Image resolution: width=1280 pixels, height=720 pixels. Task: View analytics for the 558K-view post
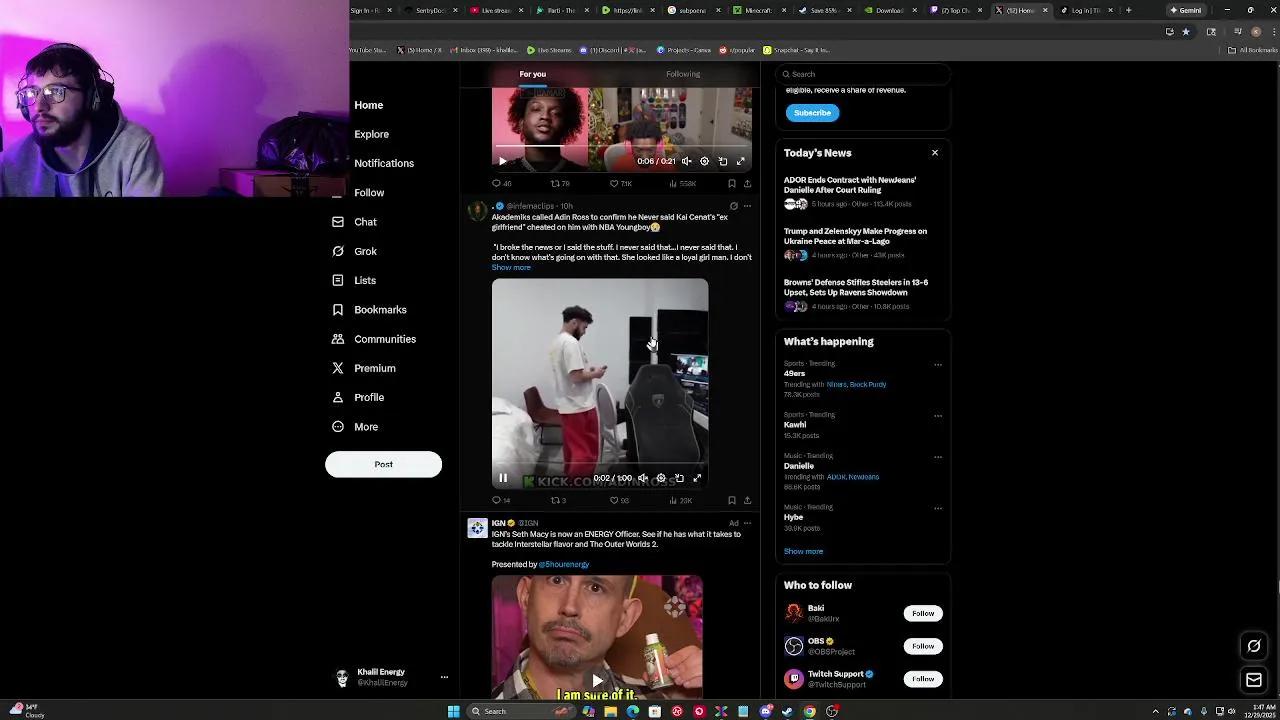pyautogui.click(x=682, y=184)
